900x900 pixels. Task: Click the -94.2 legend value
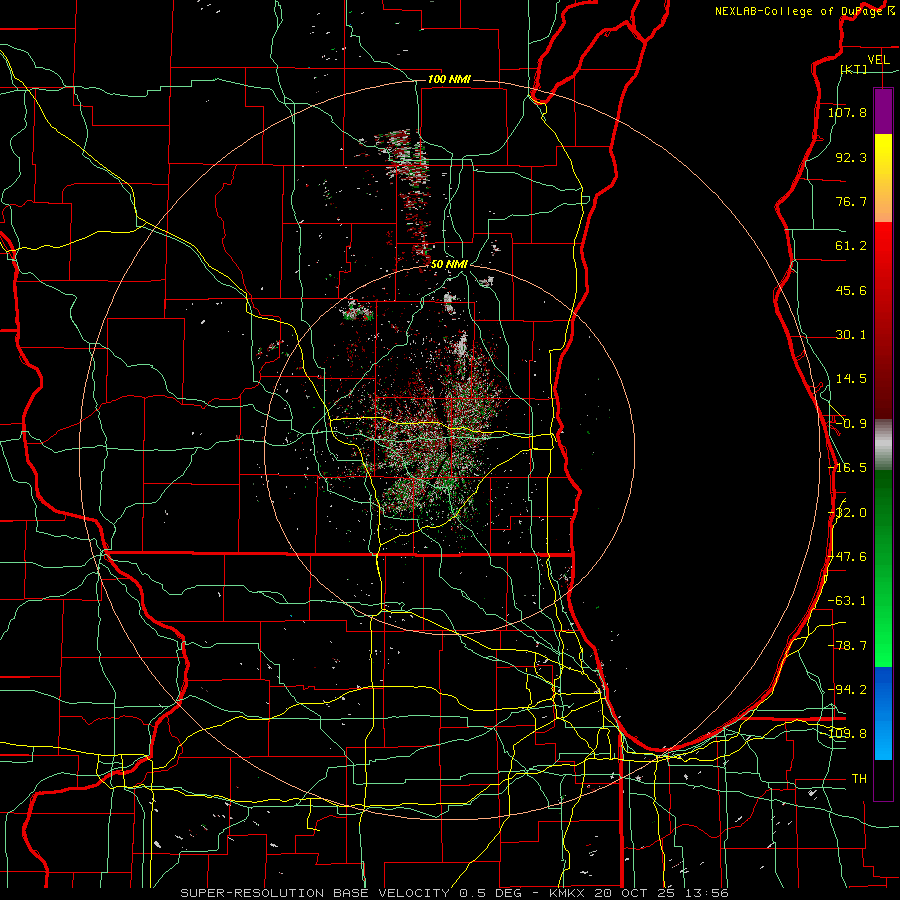point(847,690)
